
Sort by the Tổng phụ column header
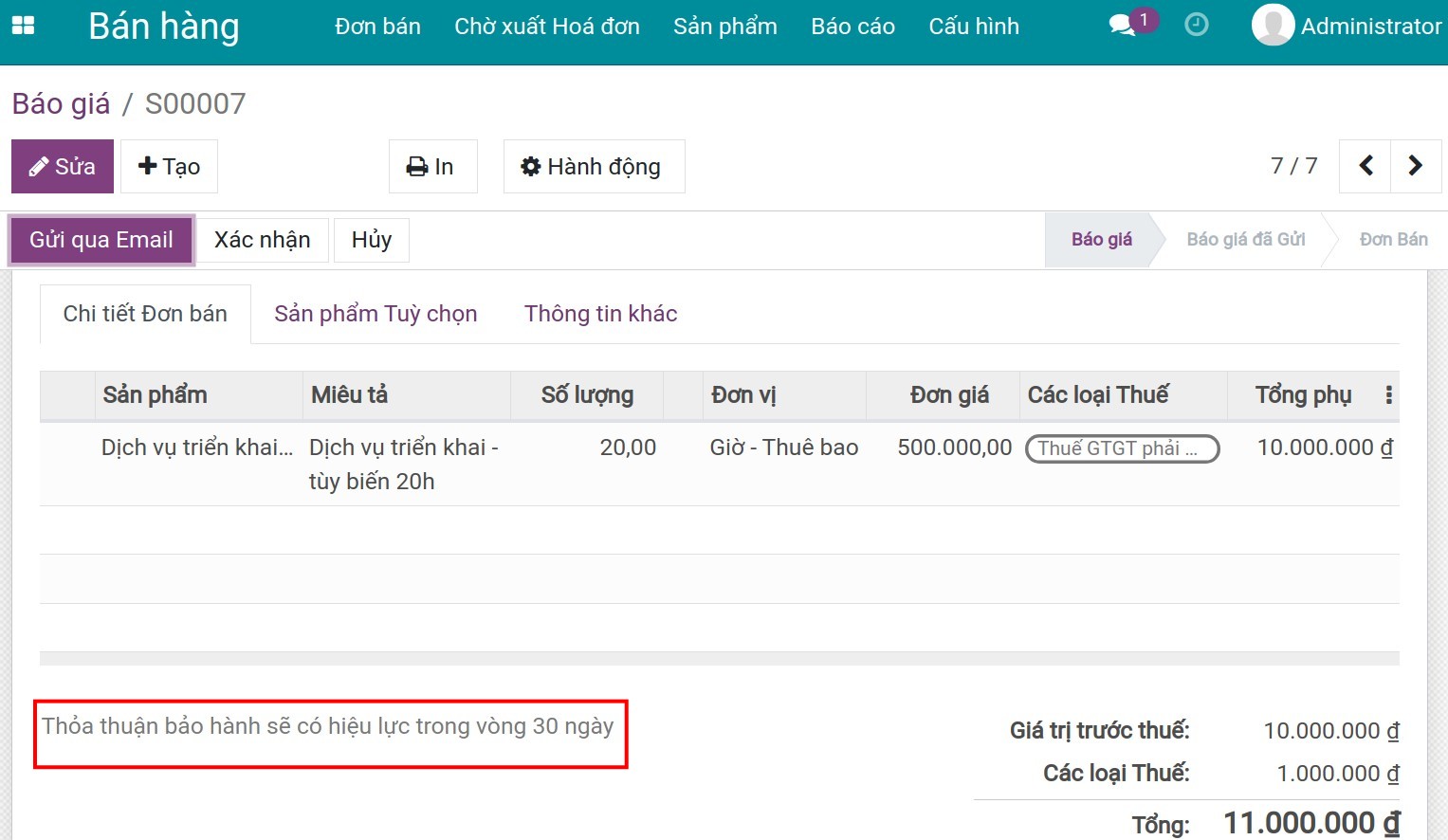click(x=1304, y=395)
